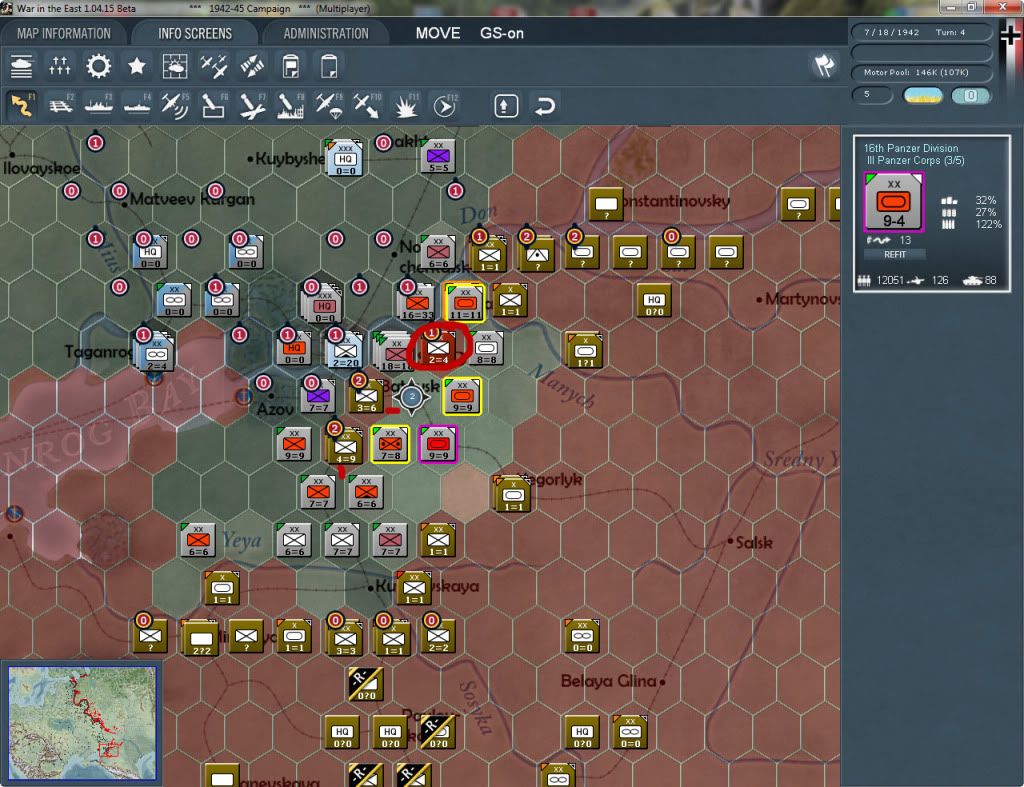The image size is (1024, 787).
Task: Click the blue-yellow weather indicator pill
Action: click(922, 95)
